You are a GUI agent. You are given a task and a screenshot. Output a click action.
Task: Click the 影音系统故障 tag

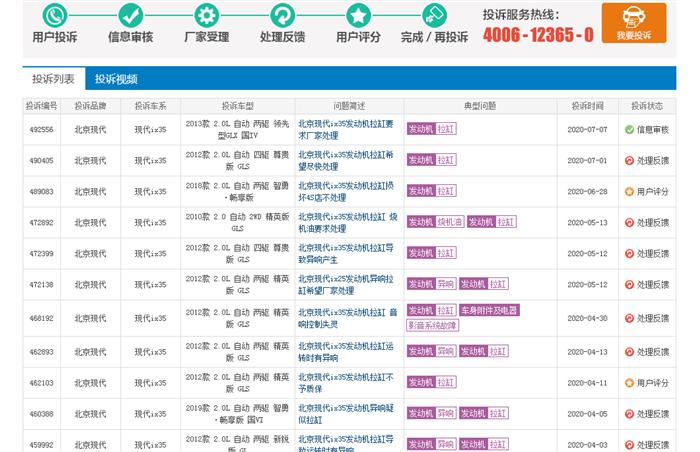click(433, 325)
